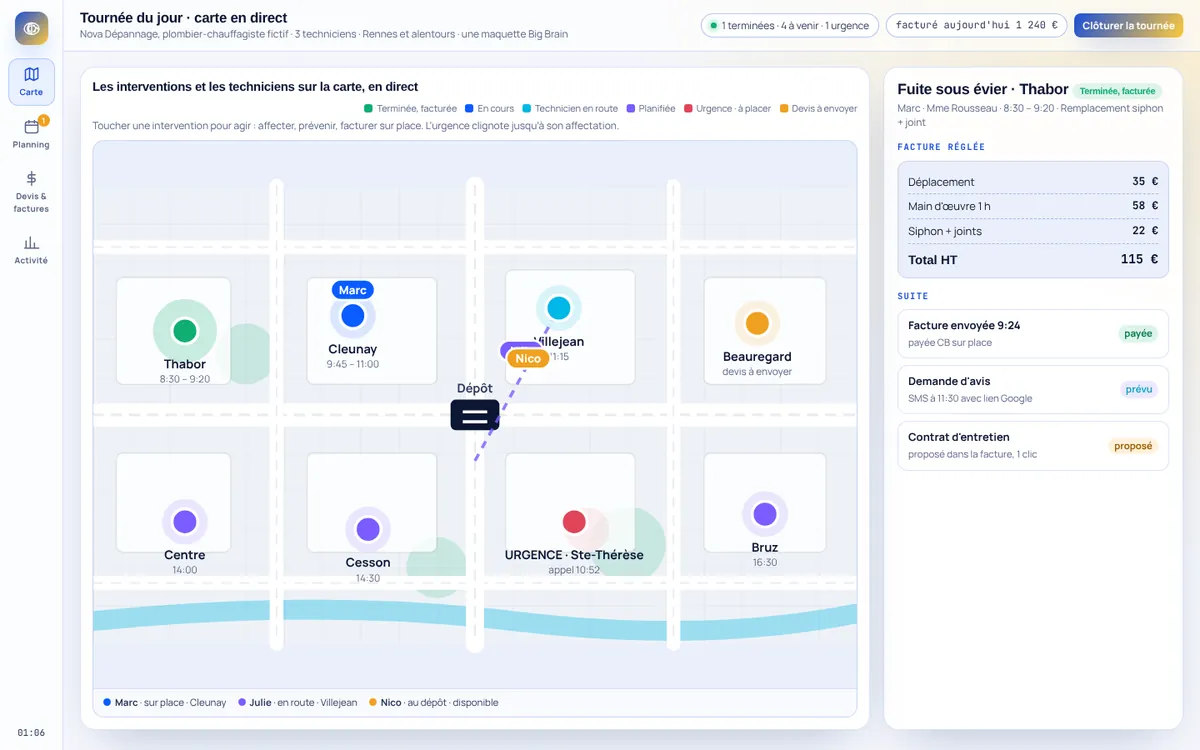
Task: Click 'Julie · en route · Villejean' status
Action: coord(297,703)
